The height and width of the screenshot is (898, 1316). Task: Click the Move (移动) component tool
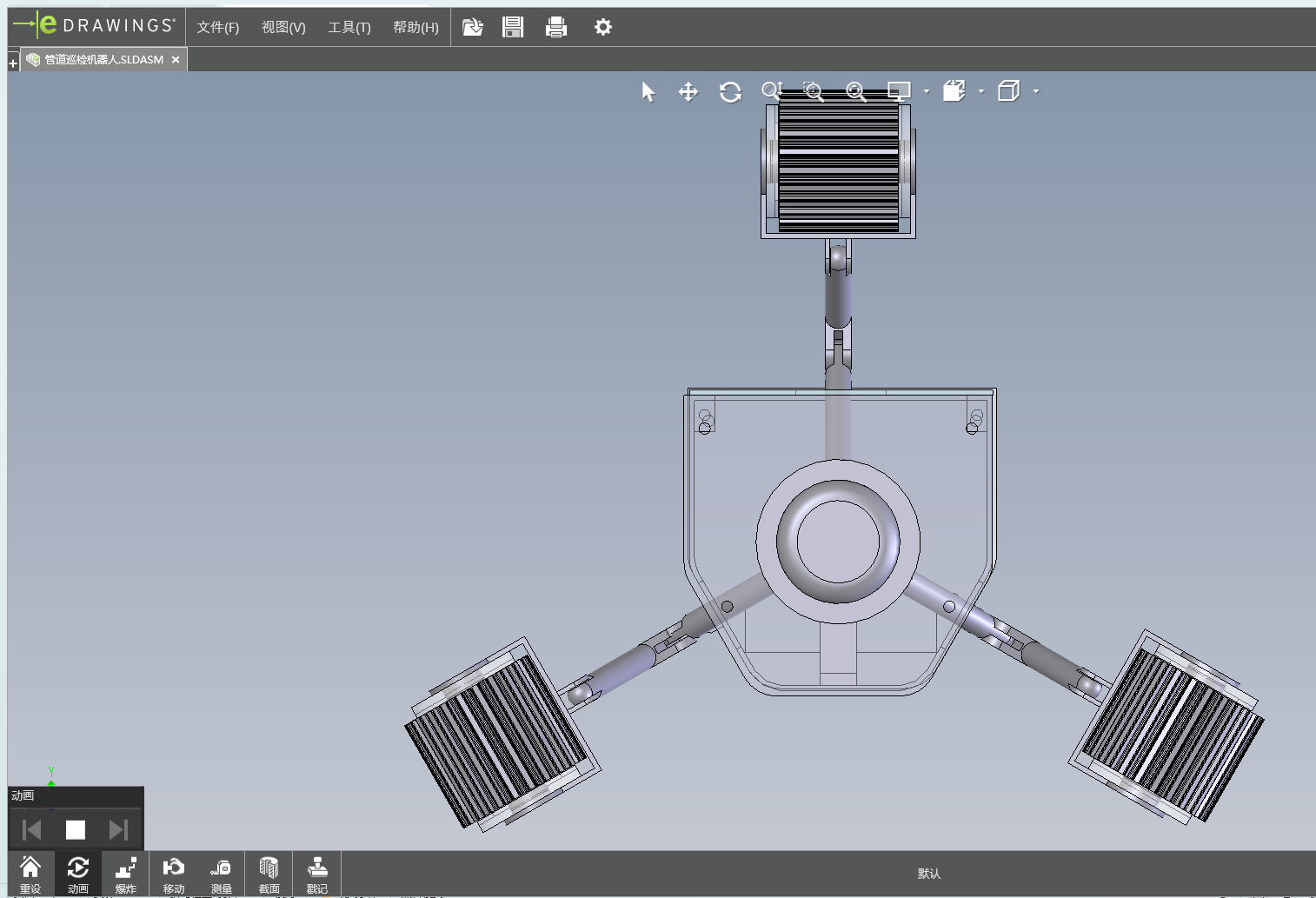point(173,874)
